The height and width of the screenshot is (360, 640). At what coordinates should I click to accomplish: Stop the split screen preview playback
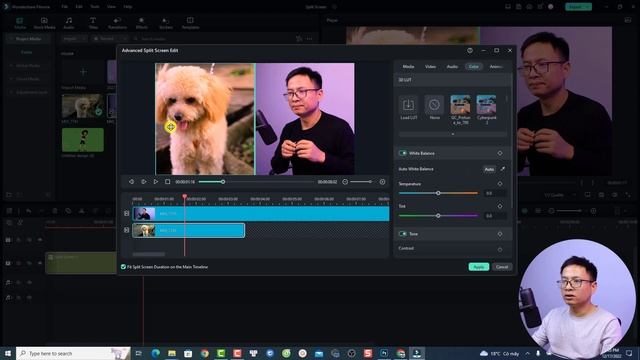[167, 182]
